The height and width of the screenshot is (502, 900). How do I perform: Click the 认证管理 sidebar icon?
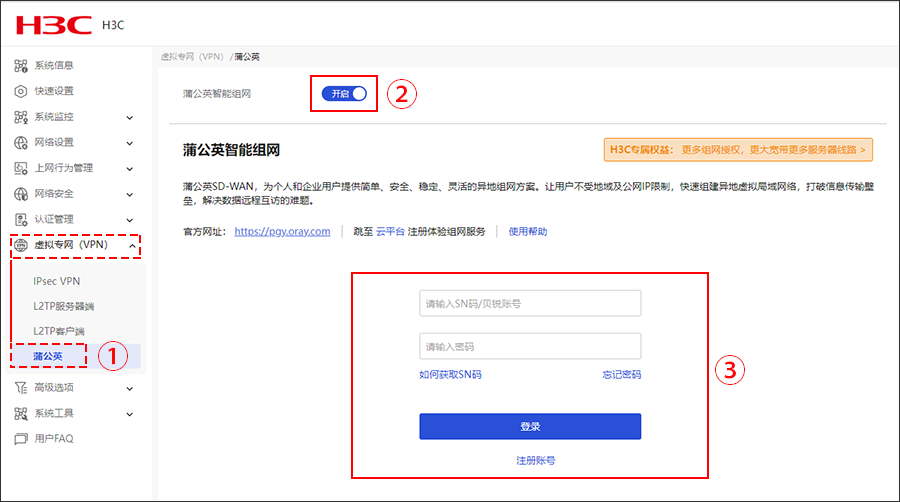21,220
